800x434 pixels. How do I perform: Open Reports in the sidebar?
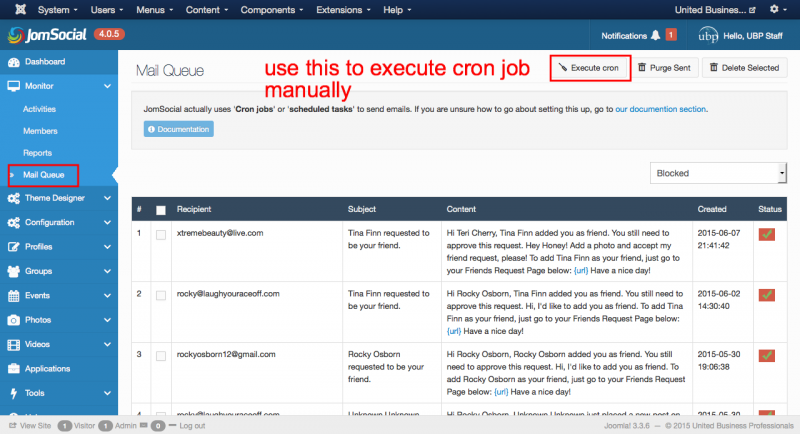[x=37, y=153]
